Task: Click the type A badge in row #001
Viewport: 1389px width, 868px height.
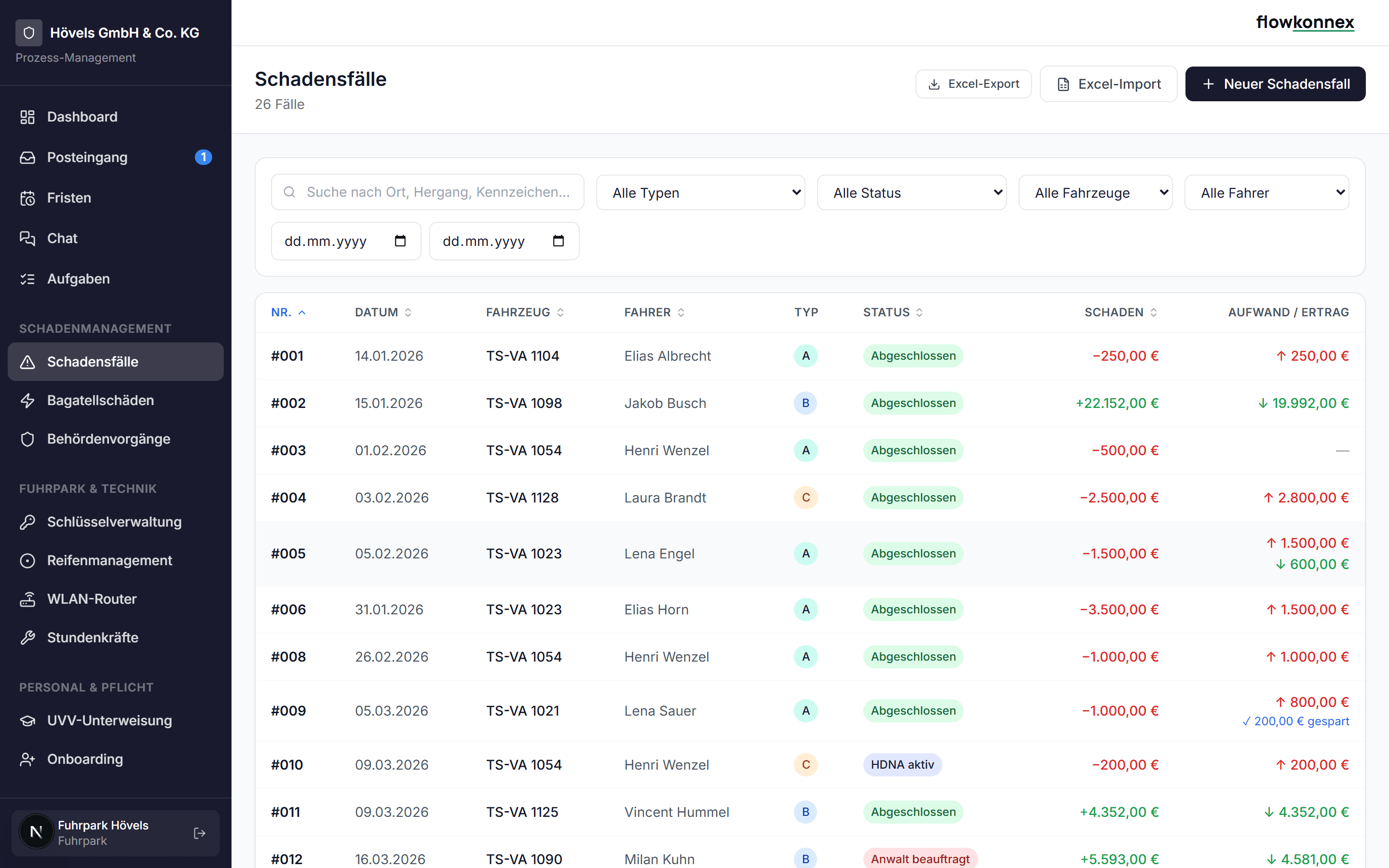Action: [x=805, y=356]
